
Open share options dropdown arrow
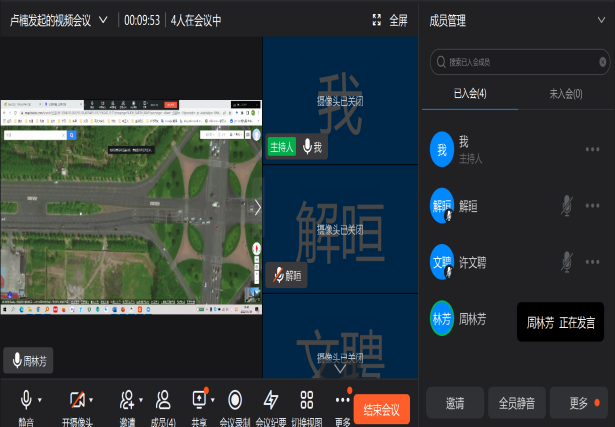click(213, 400)
